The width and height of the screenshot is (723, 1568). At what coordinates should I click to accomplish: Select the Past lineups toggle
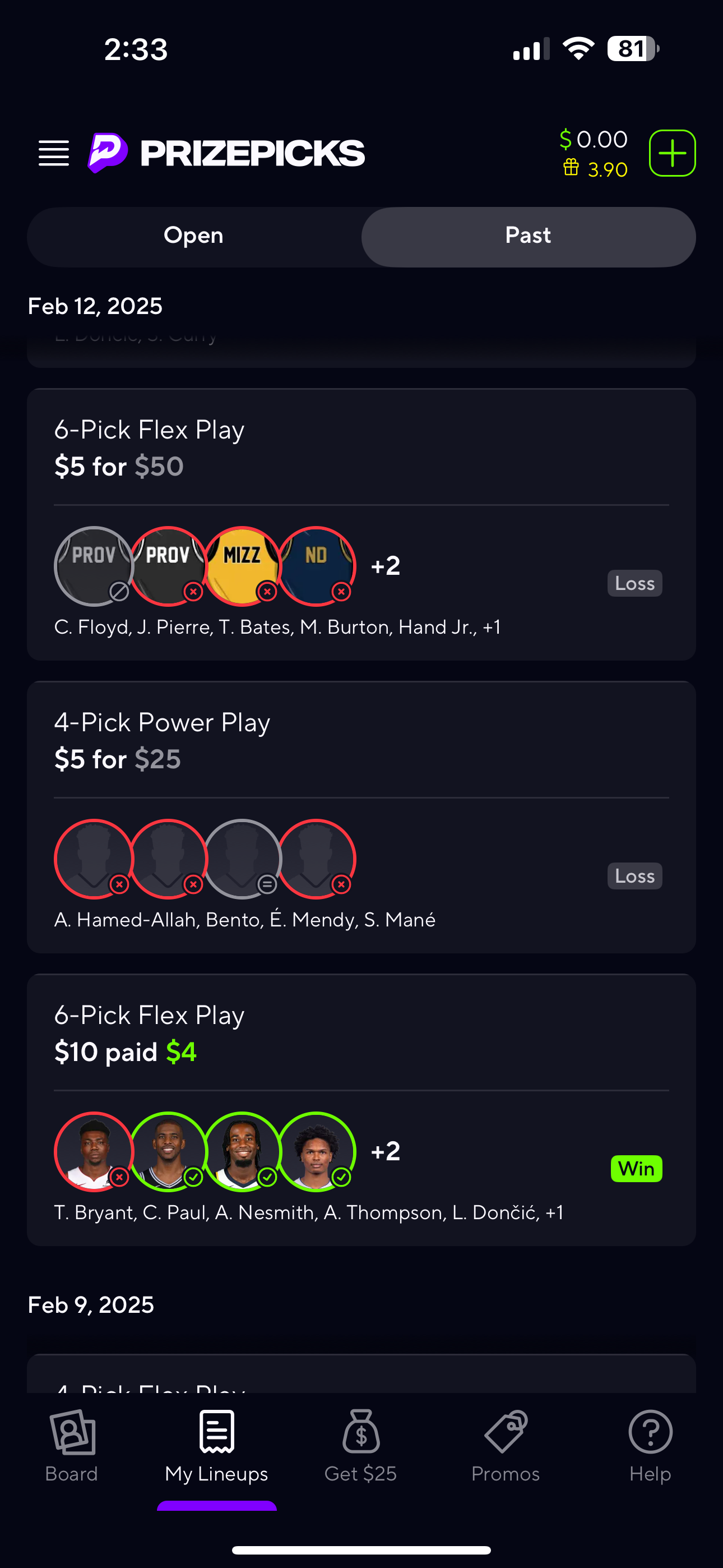pos(529,236)
